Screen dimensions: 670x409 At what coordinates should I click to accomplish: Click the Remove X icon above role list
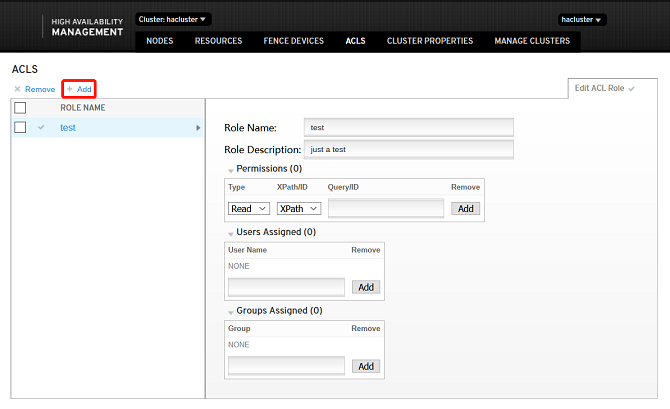click(17, 89)
